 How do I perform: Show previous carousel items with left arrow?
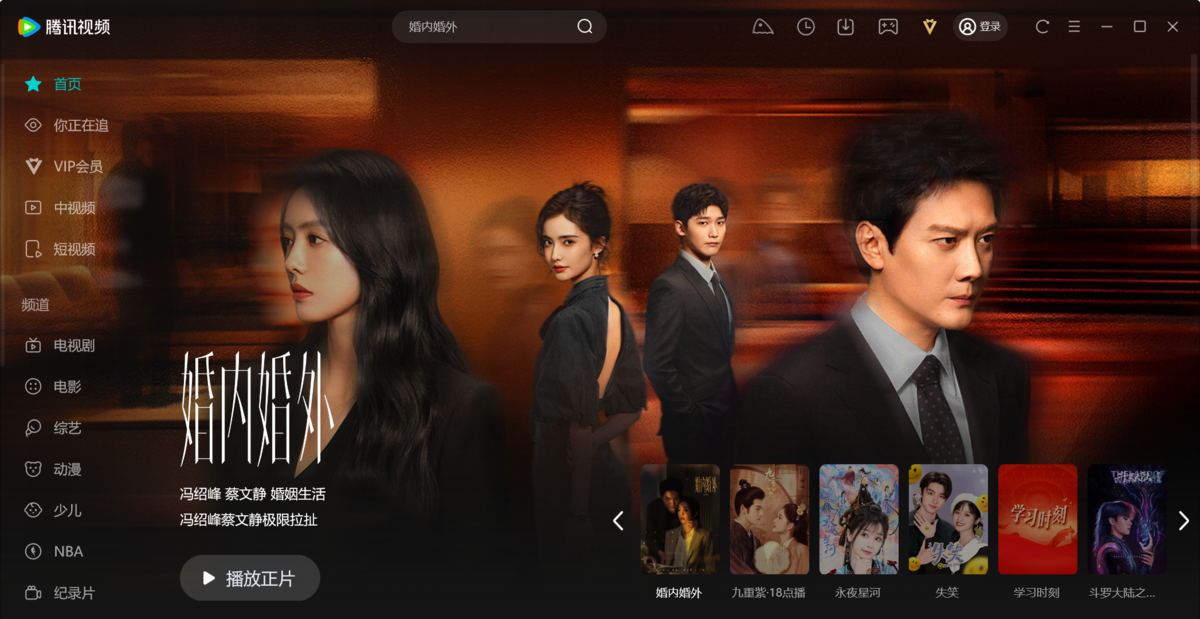[x=618, y=520]
